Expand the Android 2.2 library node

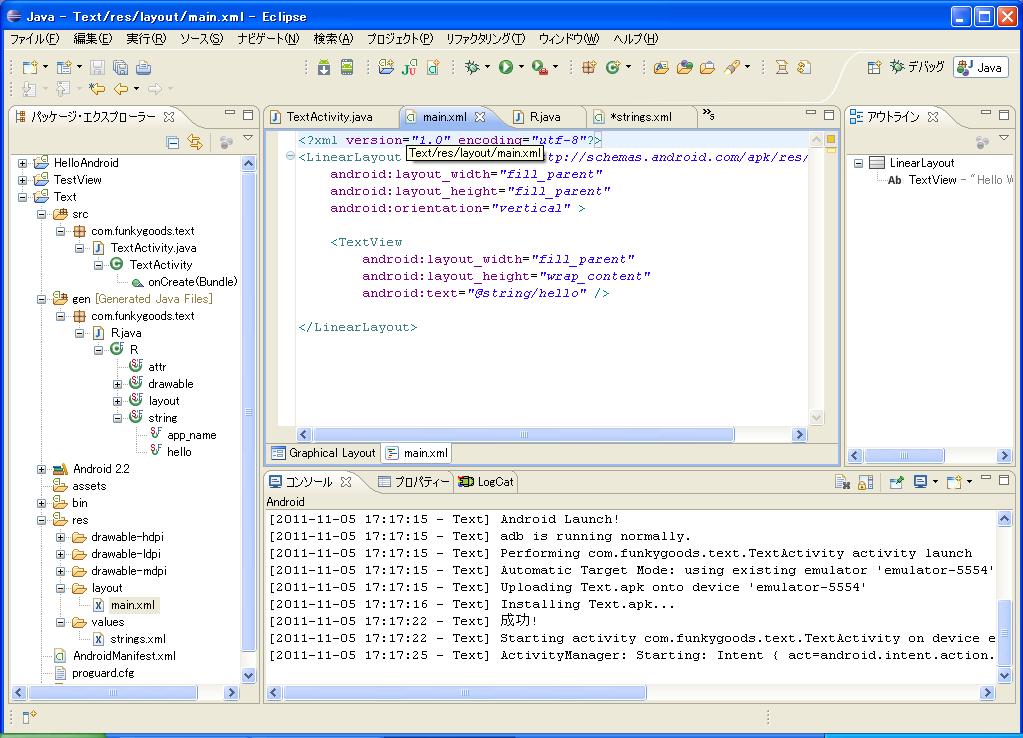41,469
